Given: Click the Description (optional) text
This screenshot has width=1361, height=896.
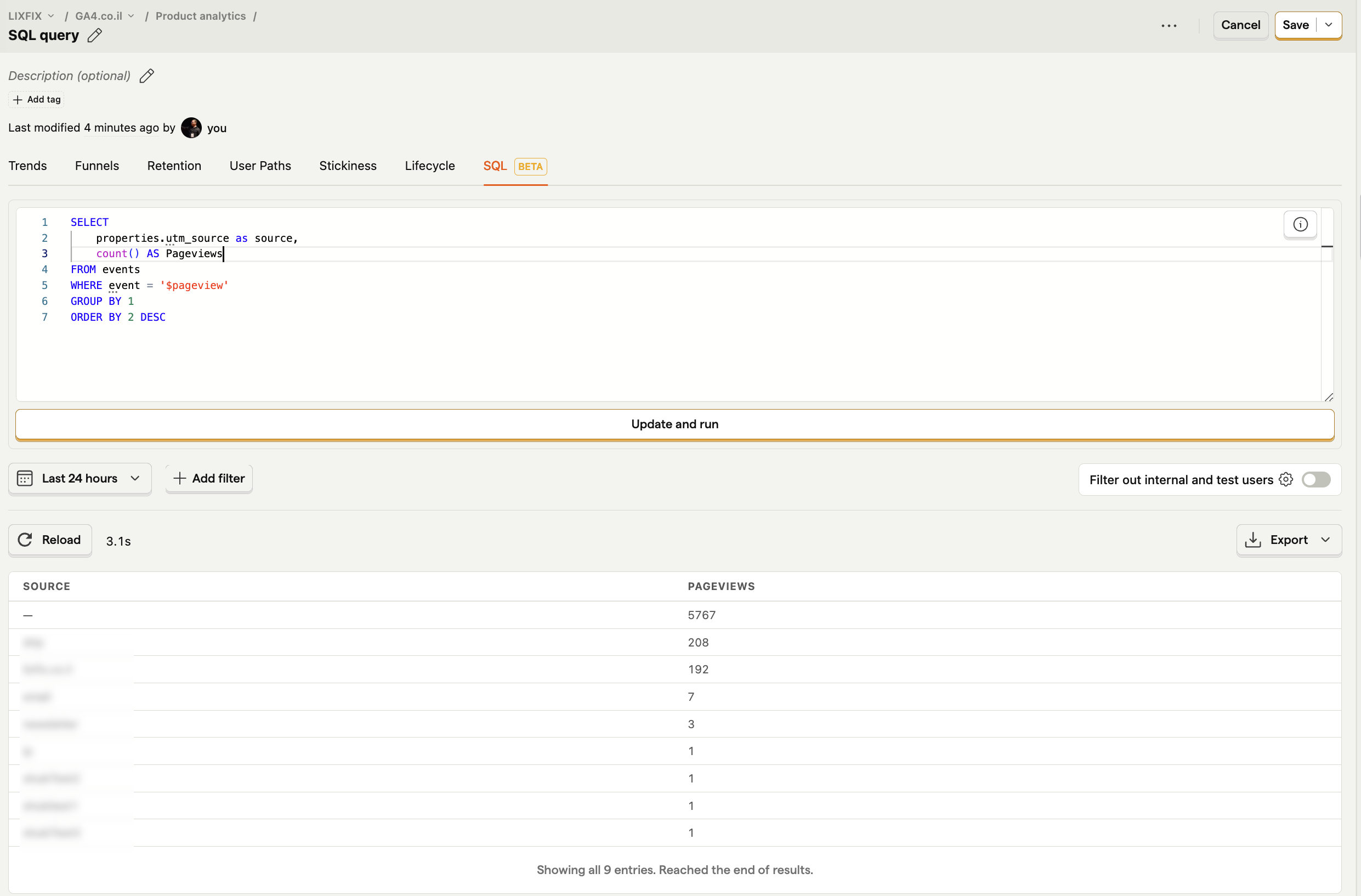Looking at the screenshot, I should coord(69,76).
